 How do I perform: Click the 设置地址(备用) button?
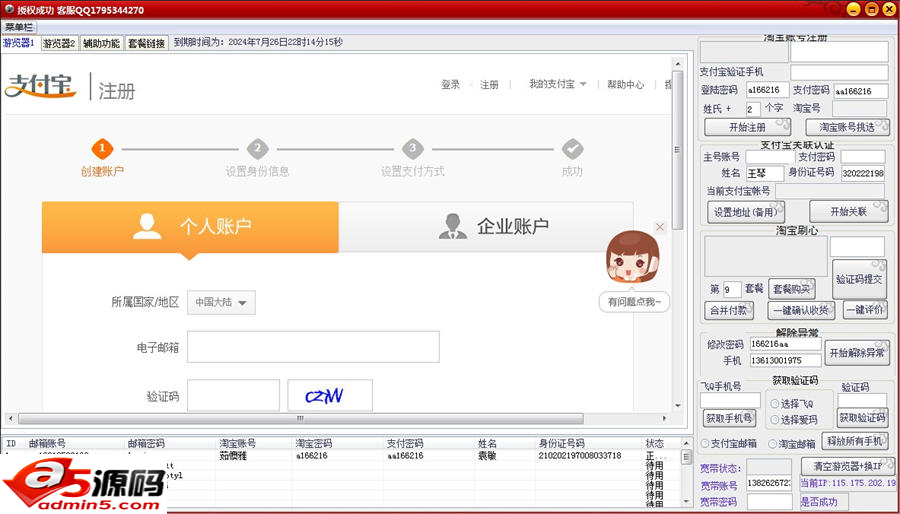[746, 212]
